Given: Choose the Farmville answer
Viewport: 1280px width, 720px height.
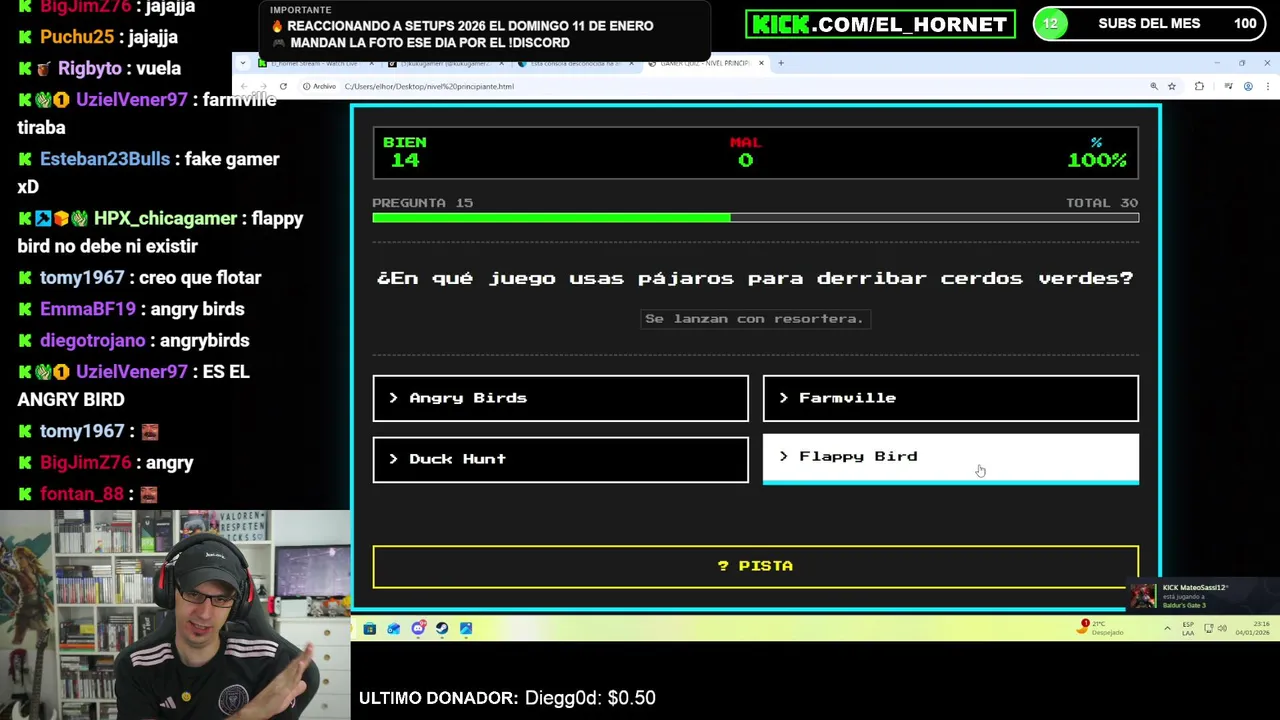Looking at the screenshot, I should pos(950,398).
